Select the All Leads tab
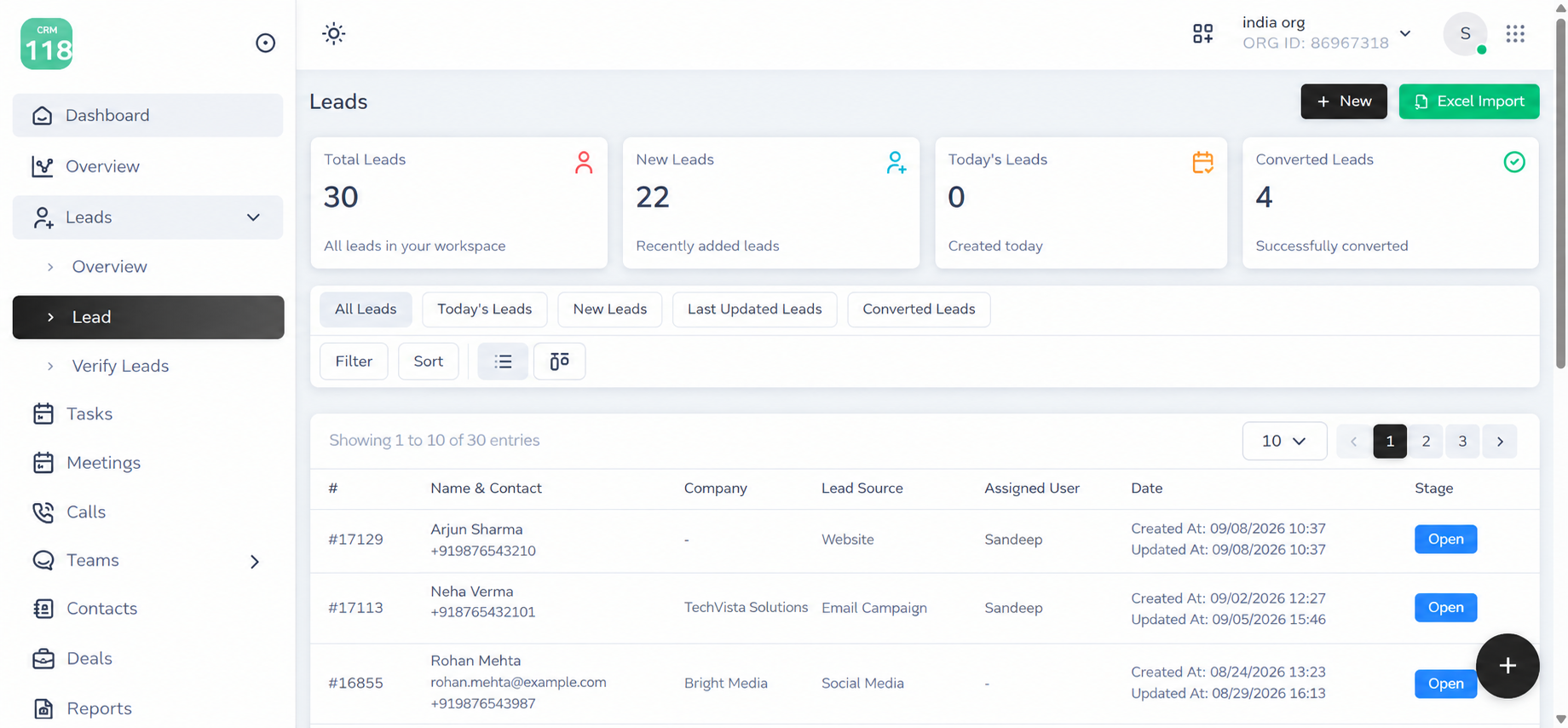The height and width of the screenshot is (728, 1568). 366,309
